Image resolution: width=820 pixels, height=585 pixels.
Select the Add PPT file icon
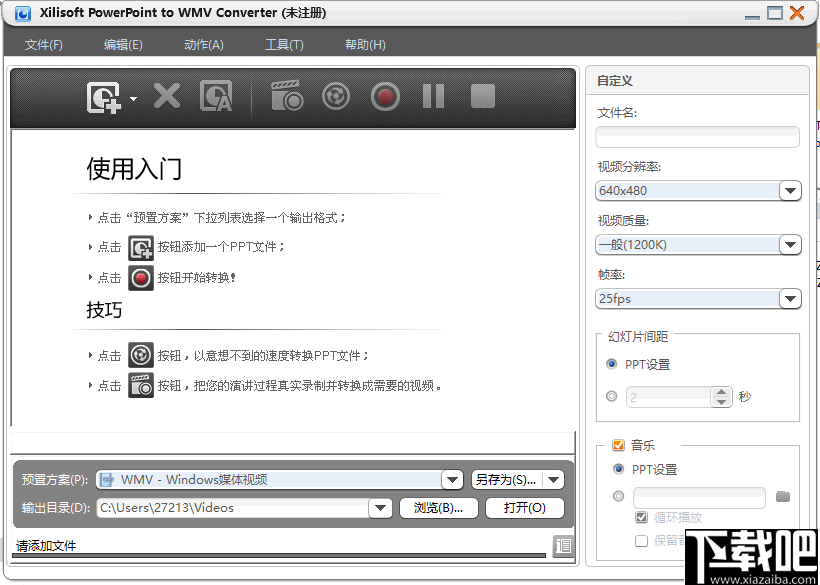pyautogui.click(x=105, y=96)
